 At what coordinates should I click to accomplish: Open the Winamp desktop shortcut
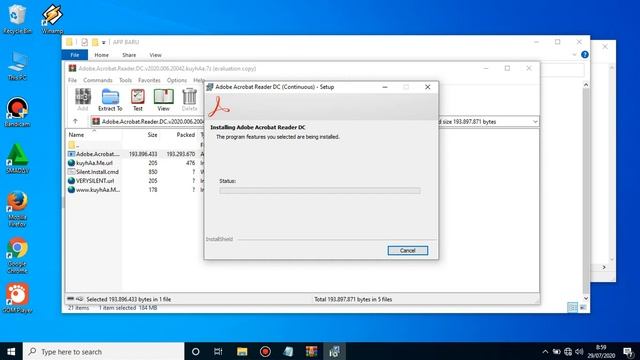pos(52,19)
